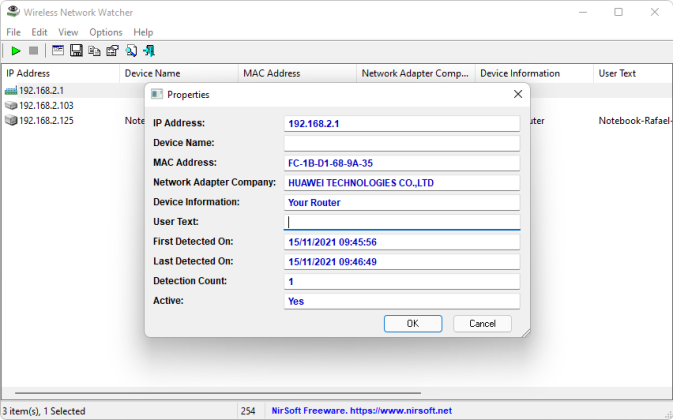This screenshot has width=673, height=420.
Task: Minimize the Wireless Network Watcher window
Action: click(582, 12)
